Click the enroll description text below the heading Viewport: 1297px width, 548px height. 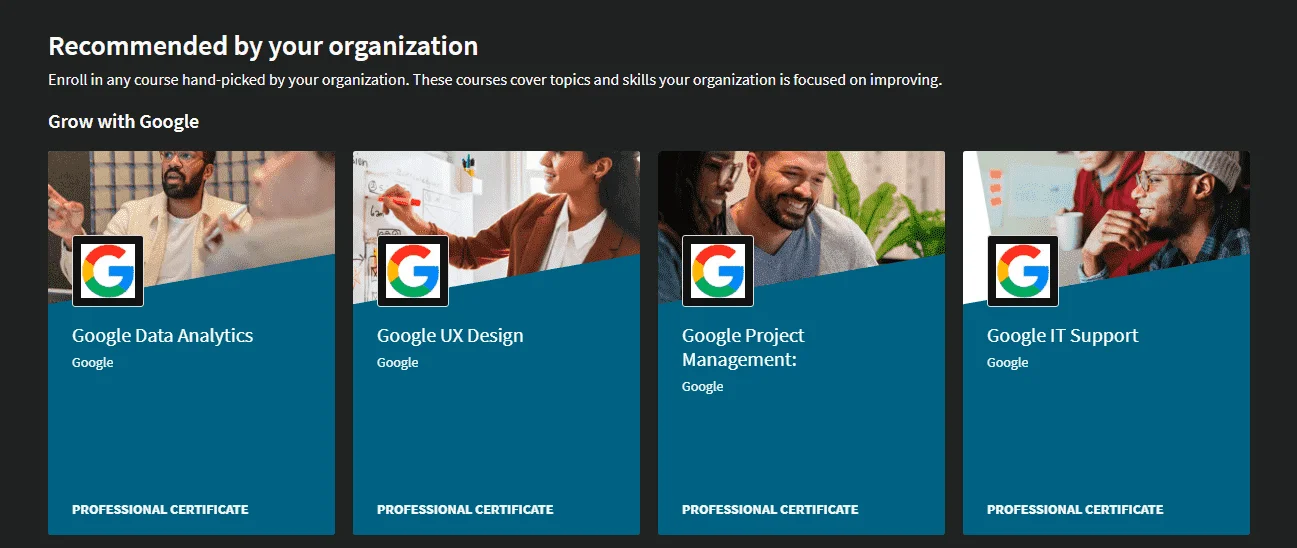[495, 80]
